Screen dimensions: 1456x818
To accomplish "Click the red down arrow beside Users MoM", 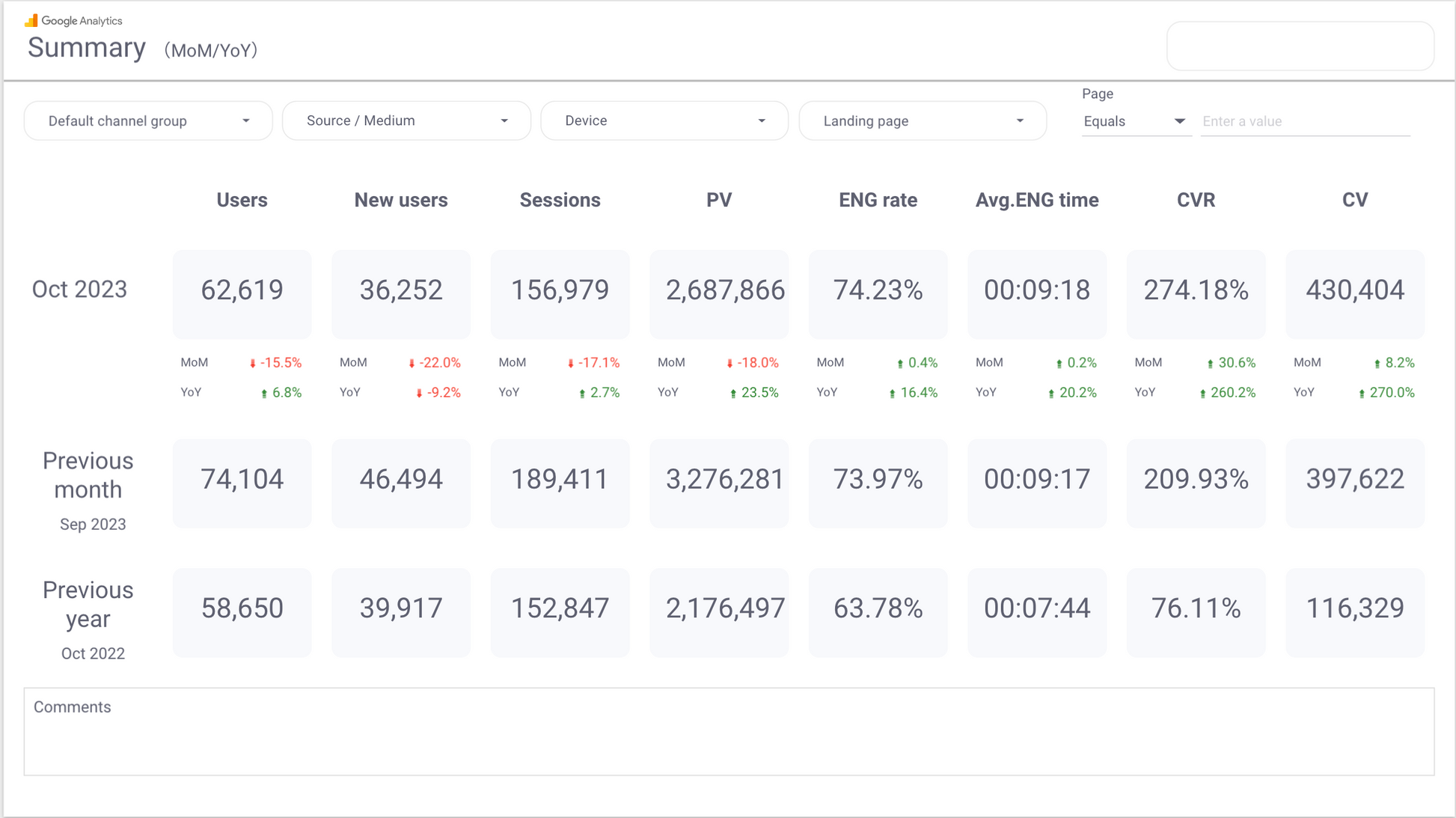I will point(253,364).
